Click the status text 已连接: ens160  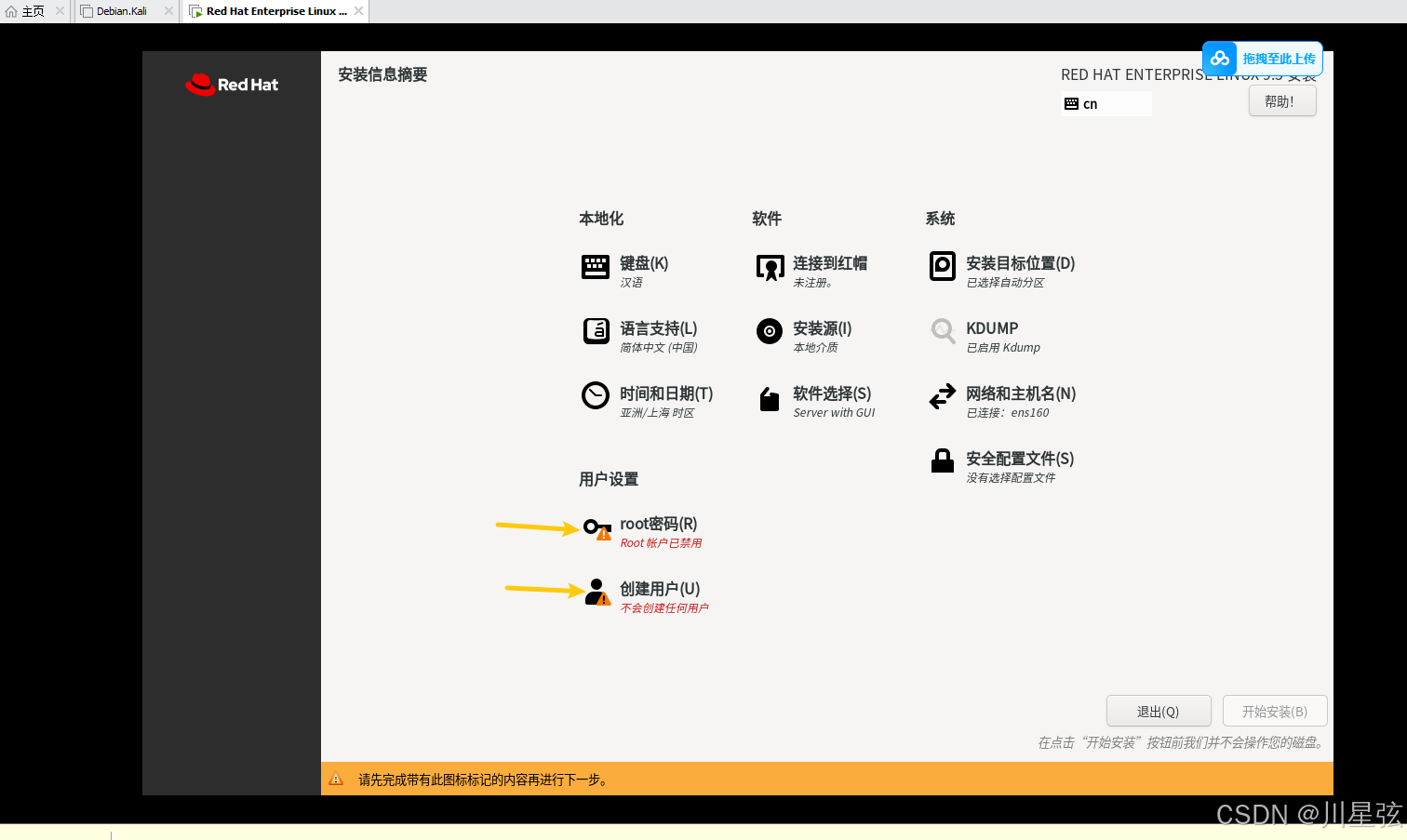click(x=1008, y=413)
